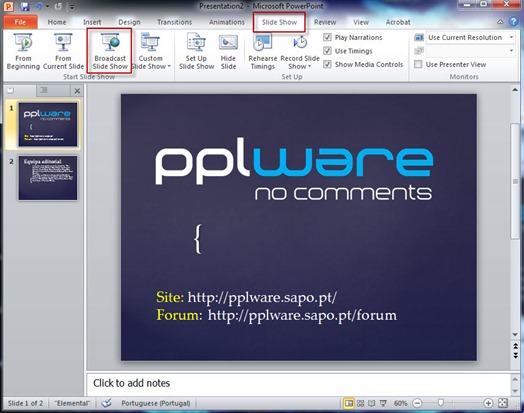
Task: Open Custom Slide Show menu
Action: pyautogui.click(x=150, y=52)
